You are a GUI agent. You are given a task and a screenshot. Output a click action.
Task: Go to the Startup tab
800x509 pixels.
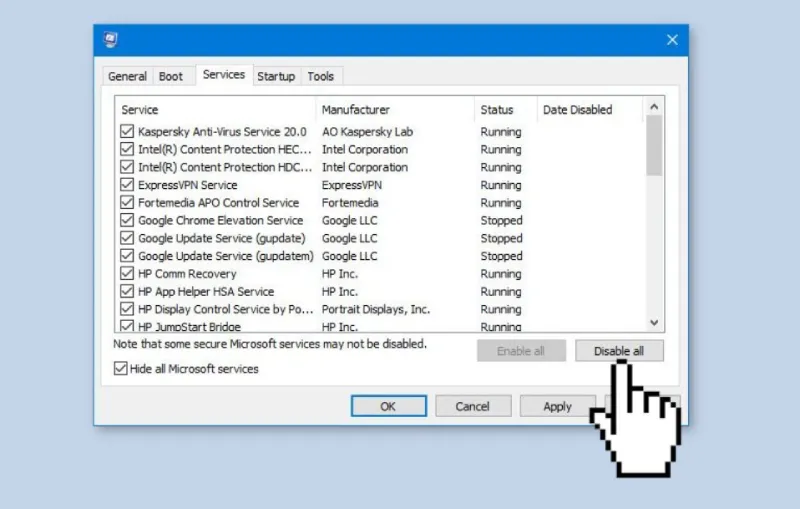coord(276,77)
